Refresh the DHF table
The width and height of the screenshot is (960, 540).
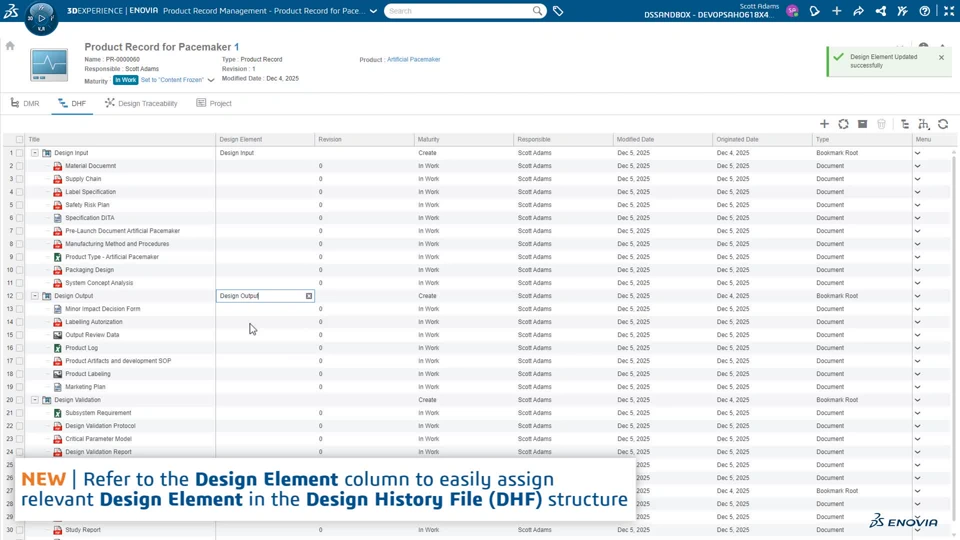[943, 124]
